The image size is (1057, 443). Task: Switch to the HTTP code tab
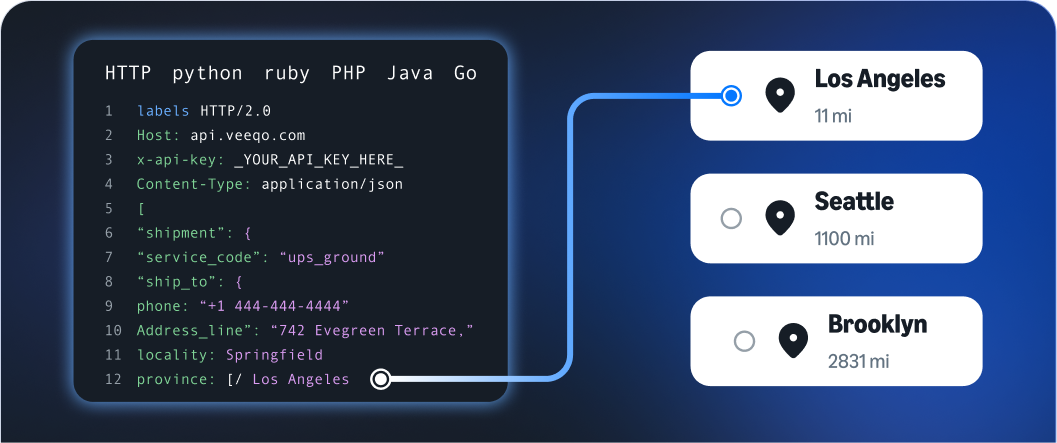pos(128,73)
